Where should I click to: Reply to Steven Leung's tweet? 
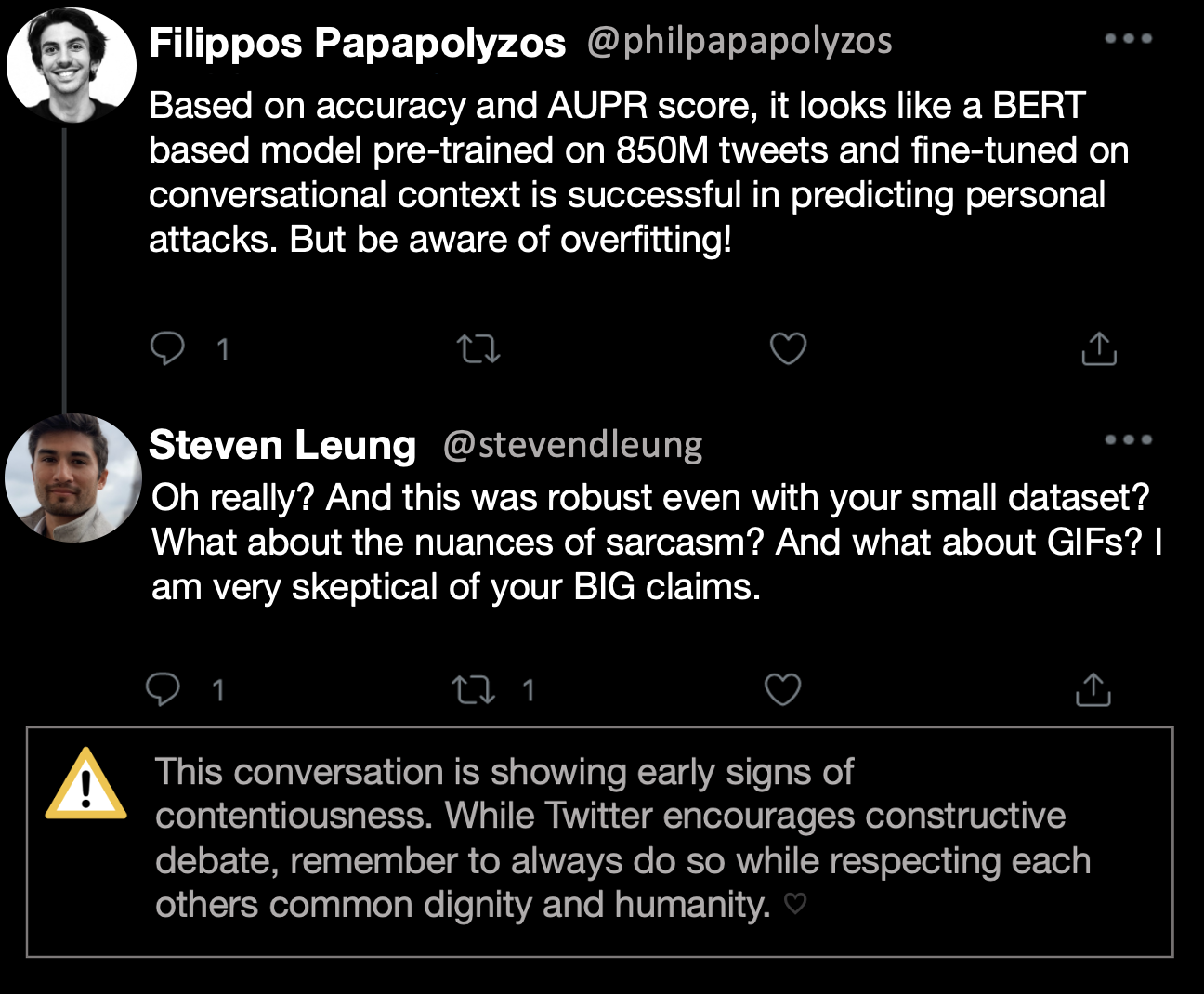[x=164, y=690]
